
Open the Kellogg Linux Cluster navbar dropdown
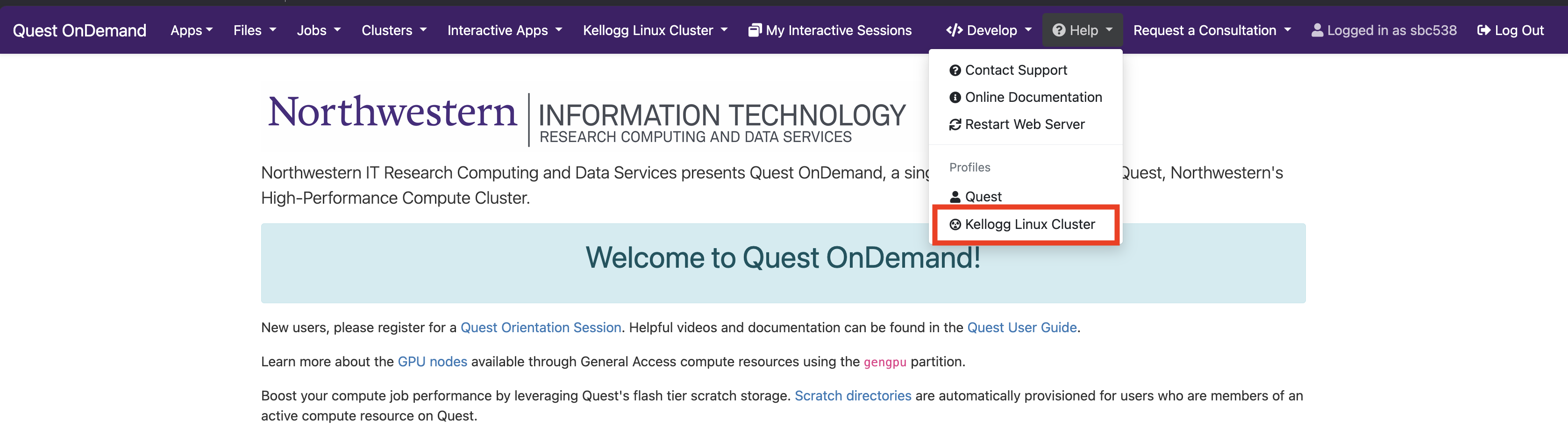tap(655, 30)
